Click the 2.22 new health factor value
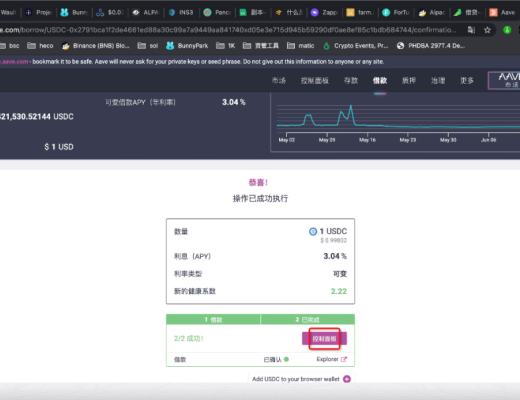 coord(339,291)
